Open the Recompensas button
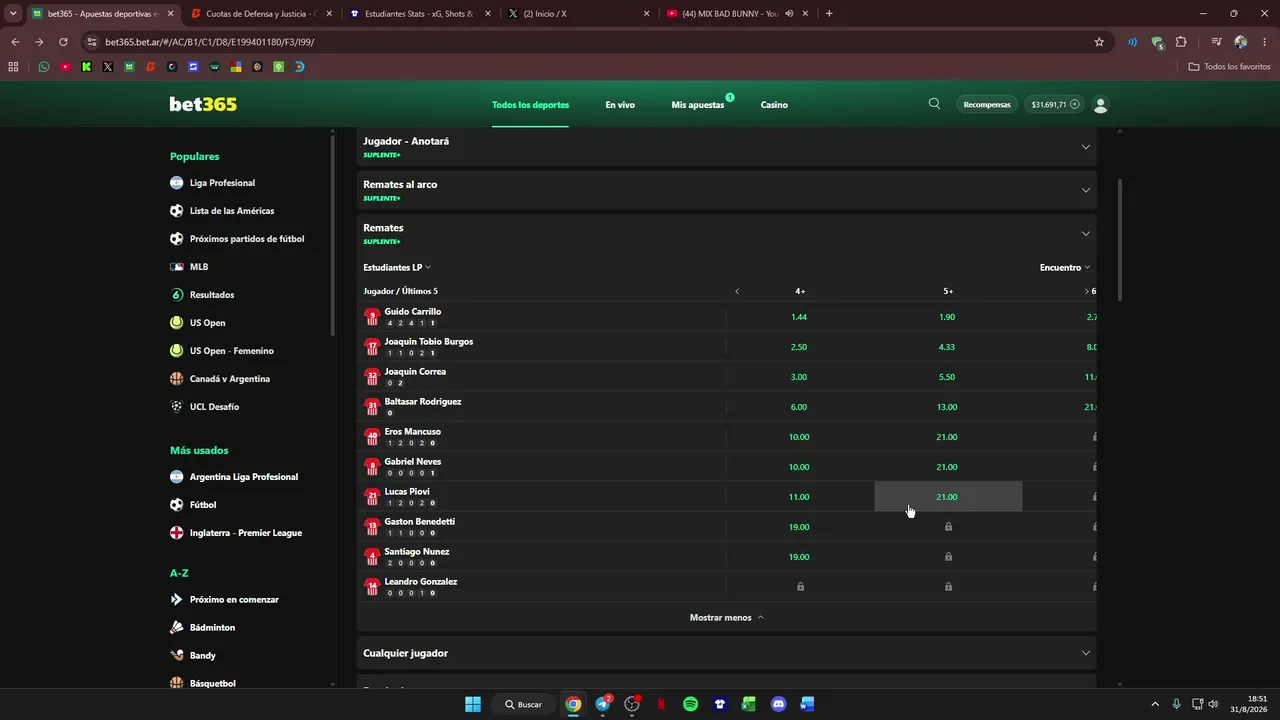 [x=987, y=104]
